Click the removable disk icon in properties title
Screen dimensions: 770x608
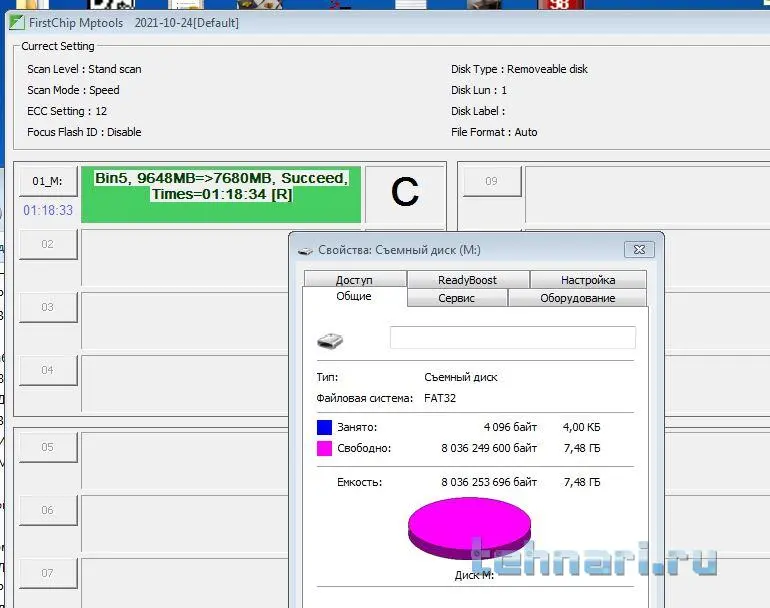pos(305,250)
